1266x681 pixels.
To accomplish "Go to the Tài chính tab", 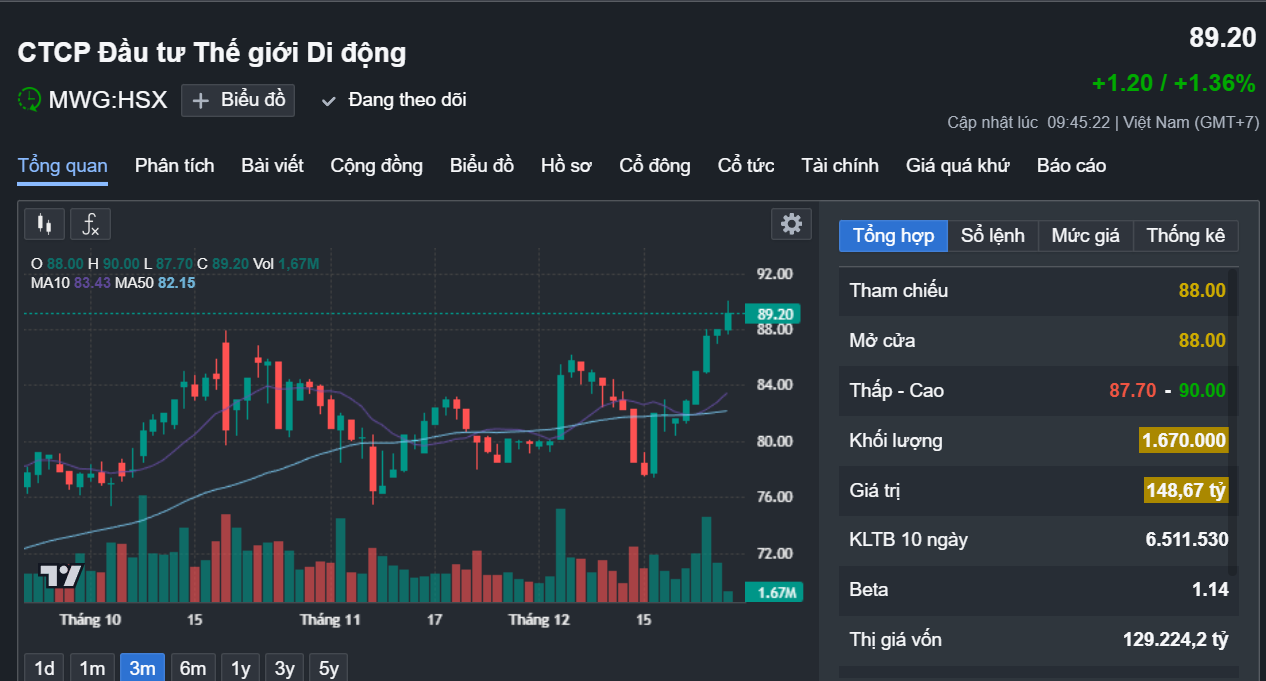I will pos(840,166).
